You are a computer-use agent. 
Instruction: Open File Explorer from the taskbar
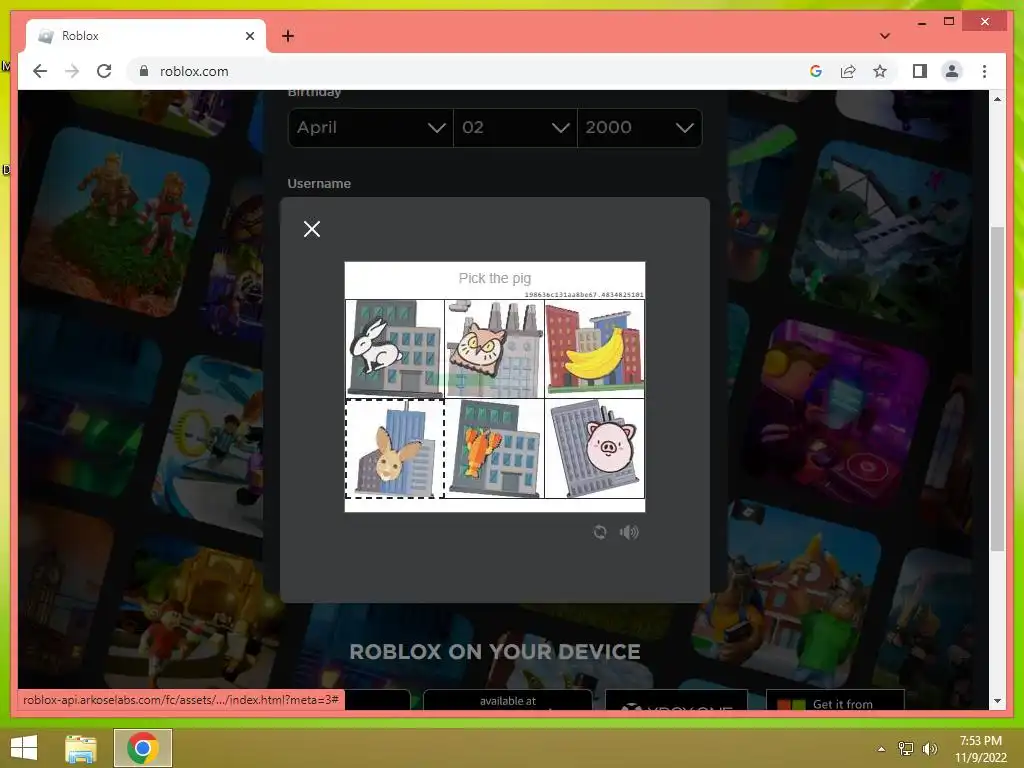click(x=81, y=748)
